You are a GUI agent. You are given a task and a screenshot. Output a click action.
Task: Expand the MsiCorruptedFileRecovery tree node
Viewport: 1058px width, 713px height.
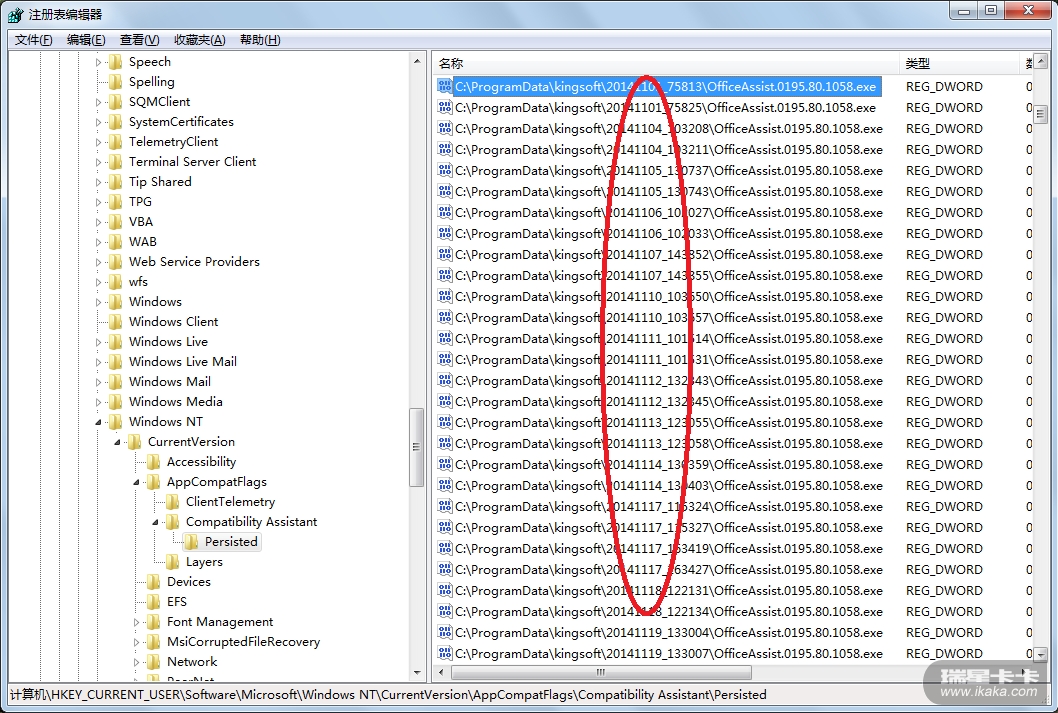(x=136, y=642)
